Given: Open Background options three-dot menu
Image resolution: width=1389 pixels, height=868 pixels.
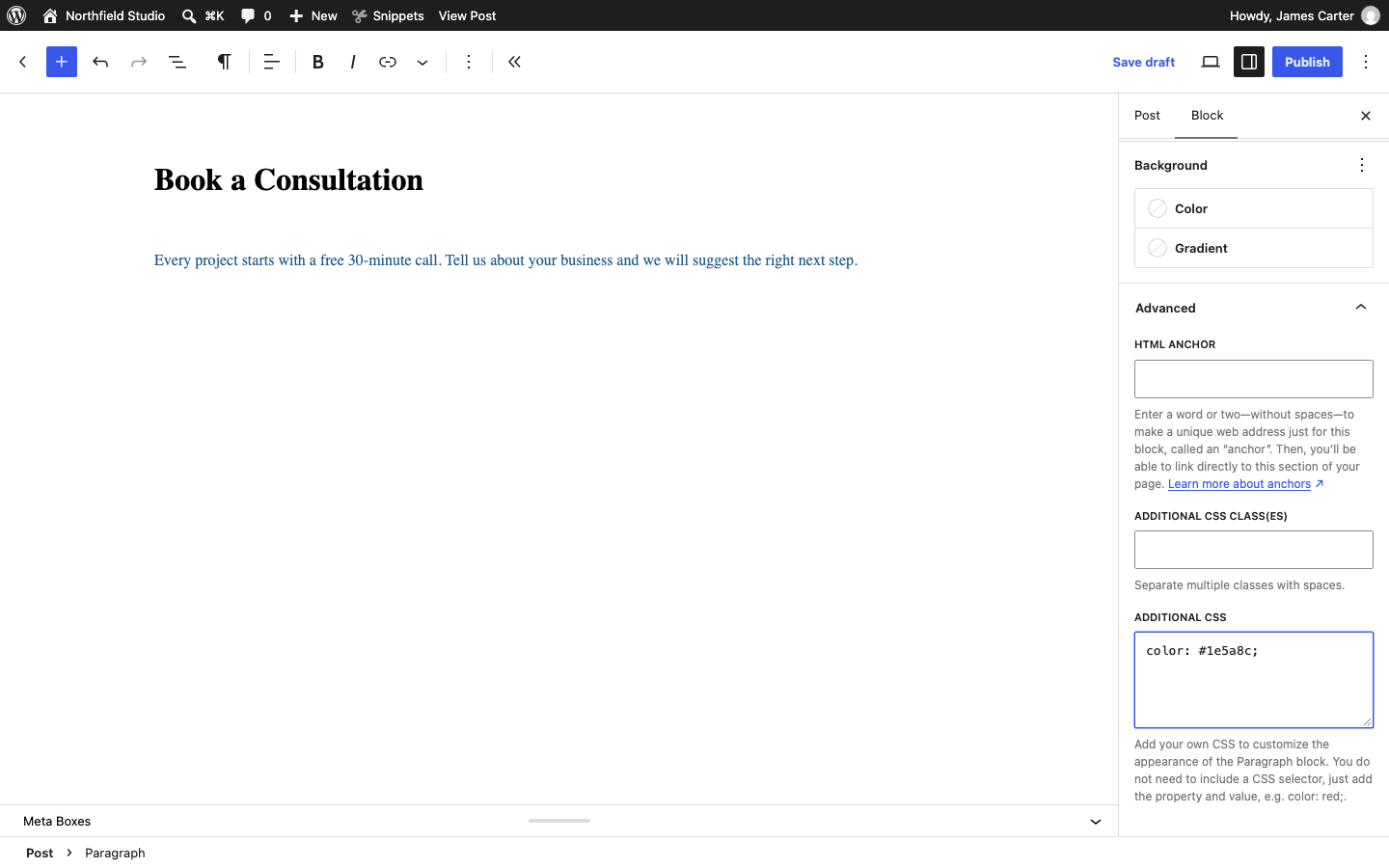Looking at the screenshot, I should pos(1362,165).
